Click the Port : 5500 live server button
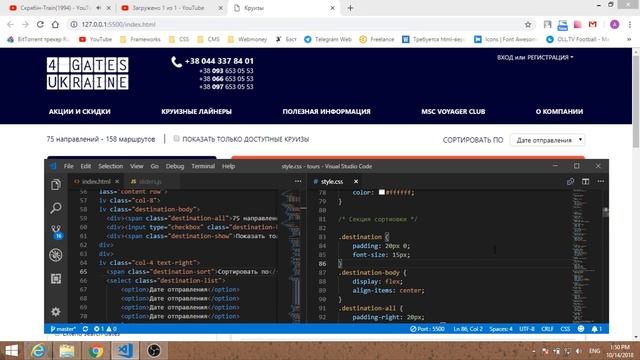The image size is (640, 360). 427,329
